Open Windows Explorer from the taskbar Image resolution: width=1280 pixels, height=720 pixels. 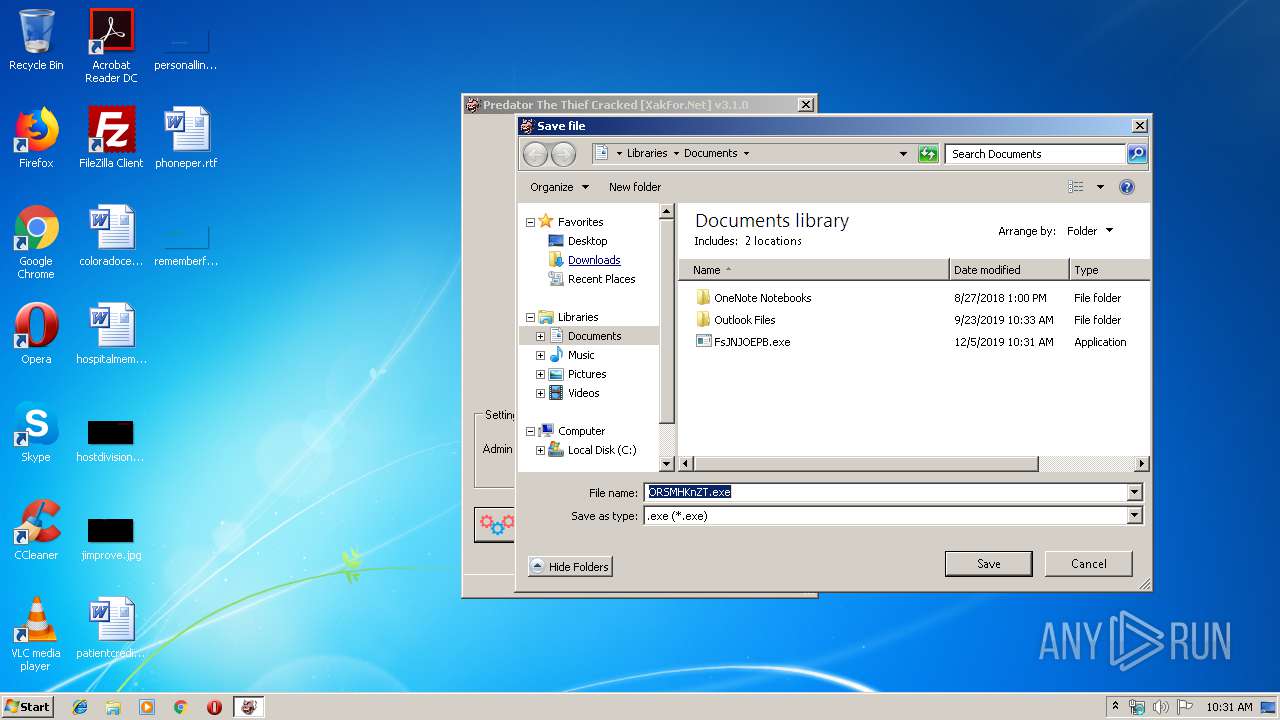point(113,707)
